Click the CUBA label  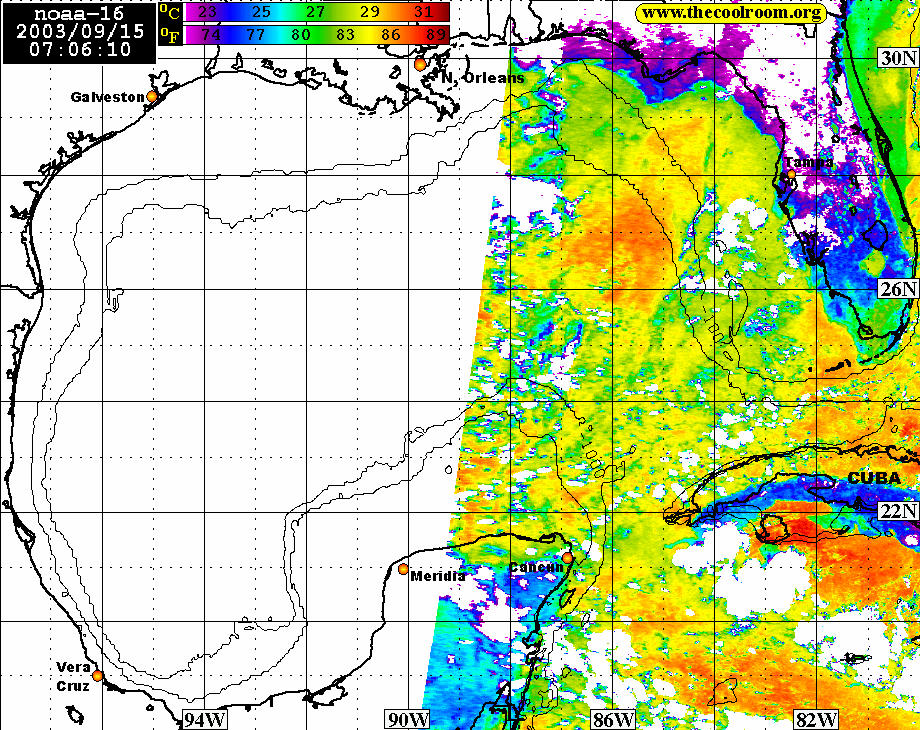click(x=874, y=478)
